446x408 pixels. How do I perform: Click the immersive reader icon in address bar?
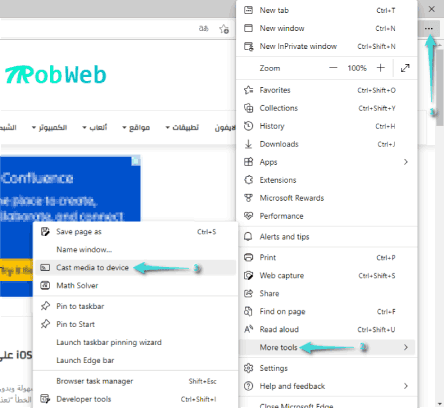click(x=203, y=29)
